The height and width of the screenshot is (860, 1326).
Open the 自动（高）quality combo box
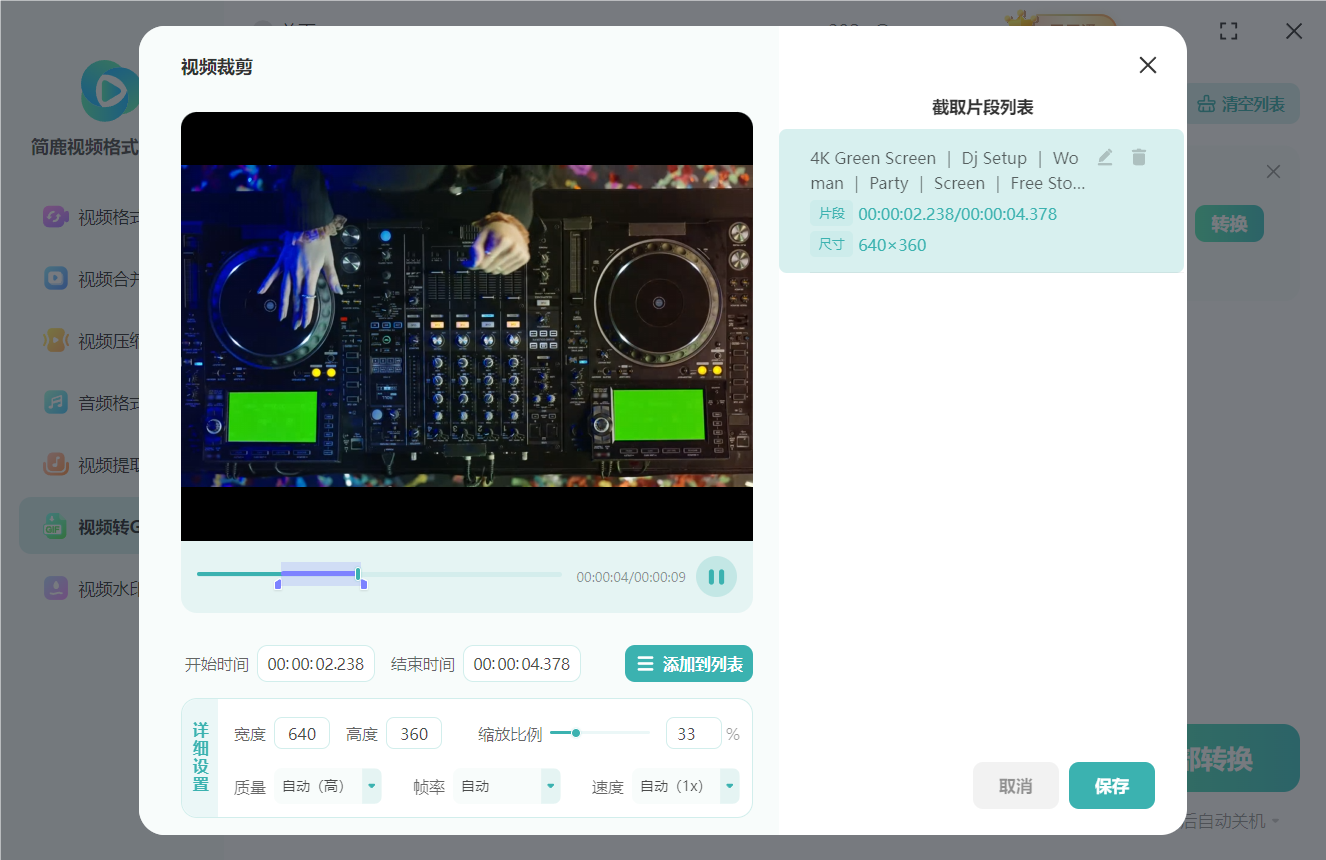coord(328,786)
